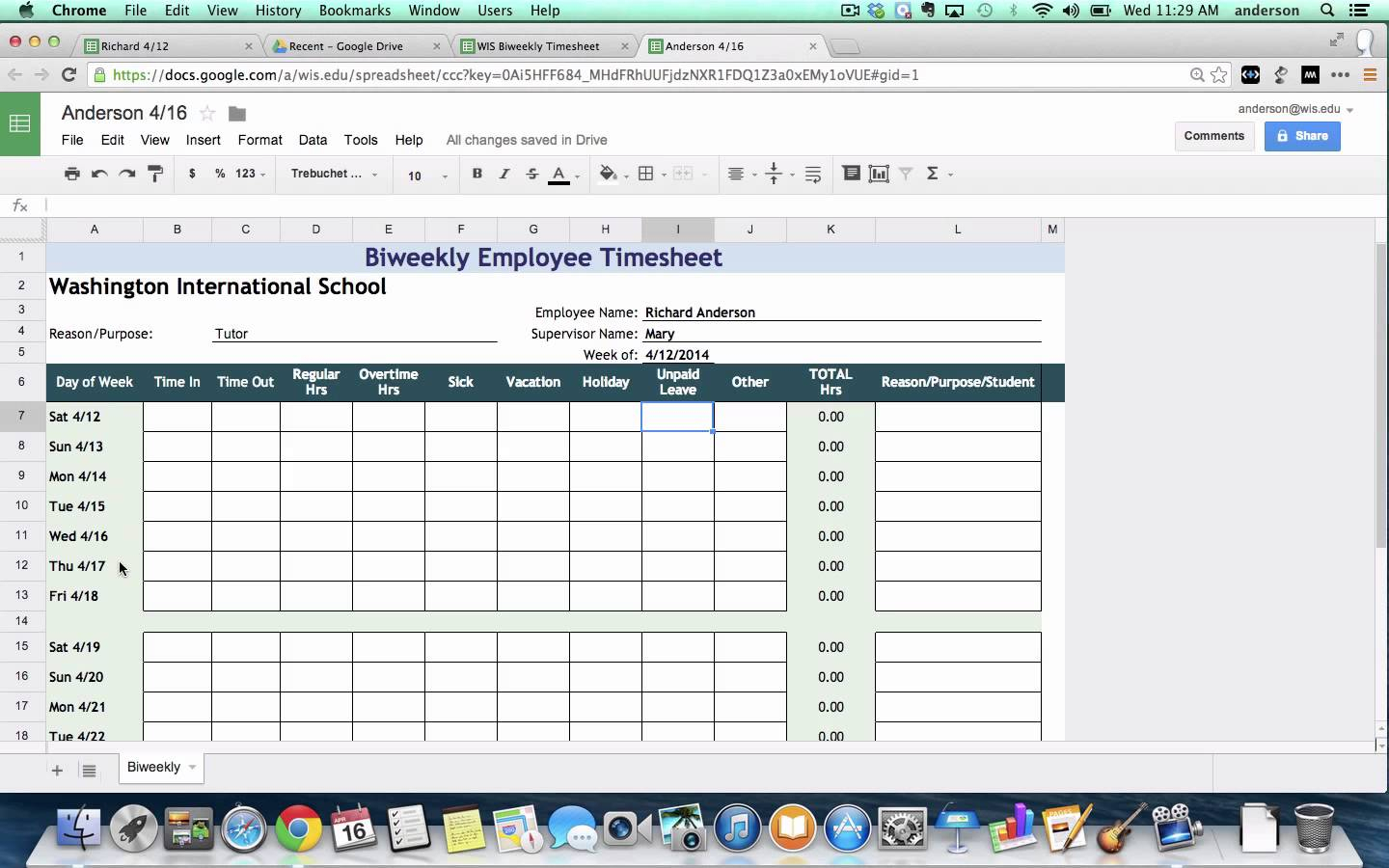The width and height of the screenshot is (1389, 868).
Task: Click the Comments button
Action: pyautogui.click(x=1213, y=136)
